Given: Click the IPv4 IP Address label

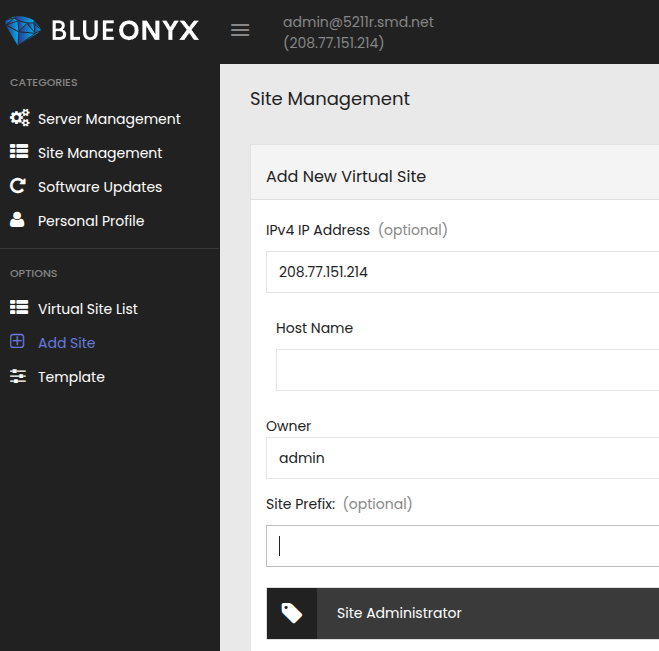Looking at the screenshot, I should [x=318, y=230].
